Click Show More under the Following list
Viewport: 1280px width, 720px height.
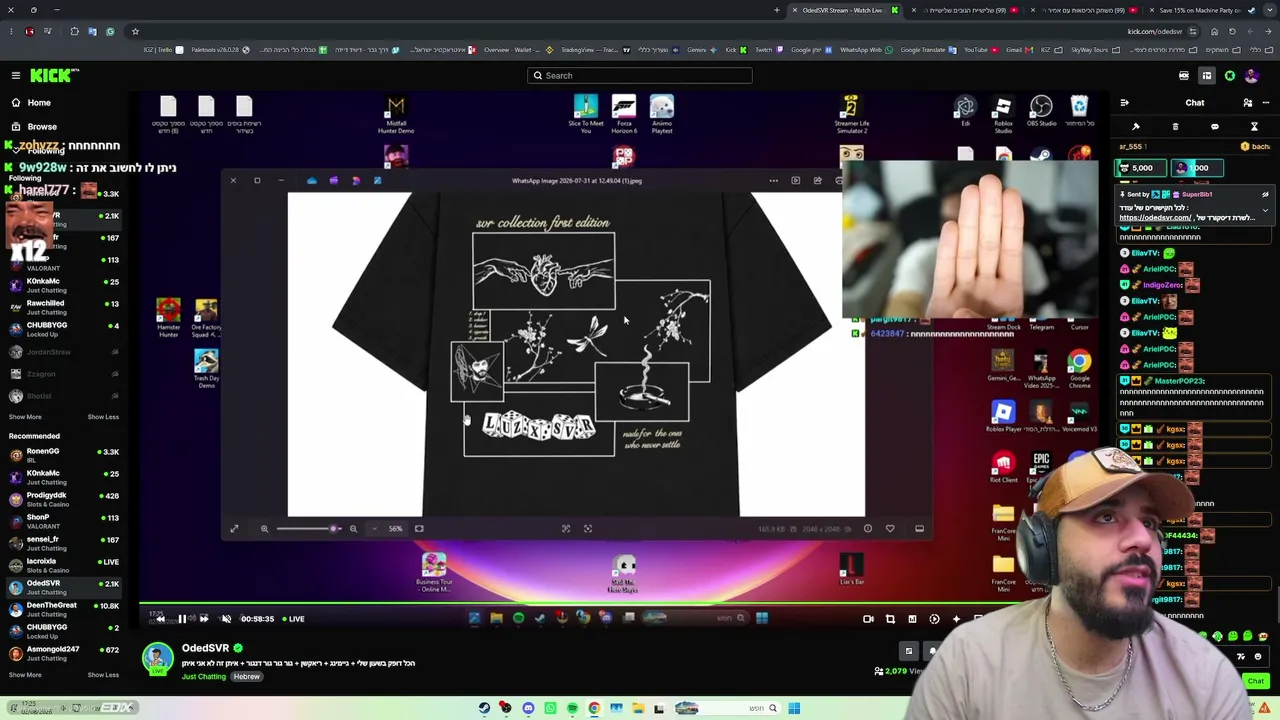[25, 417]
